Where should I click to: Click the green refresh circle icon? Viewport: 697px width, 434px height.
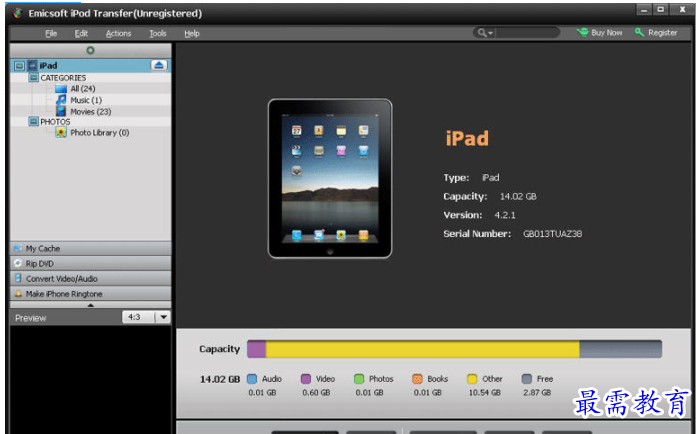90,50
